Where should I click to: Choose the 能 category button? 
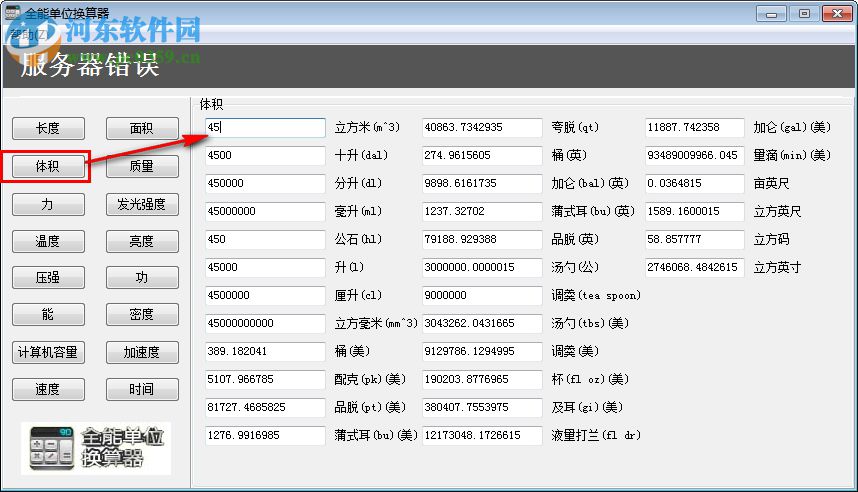48,314
